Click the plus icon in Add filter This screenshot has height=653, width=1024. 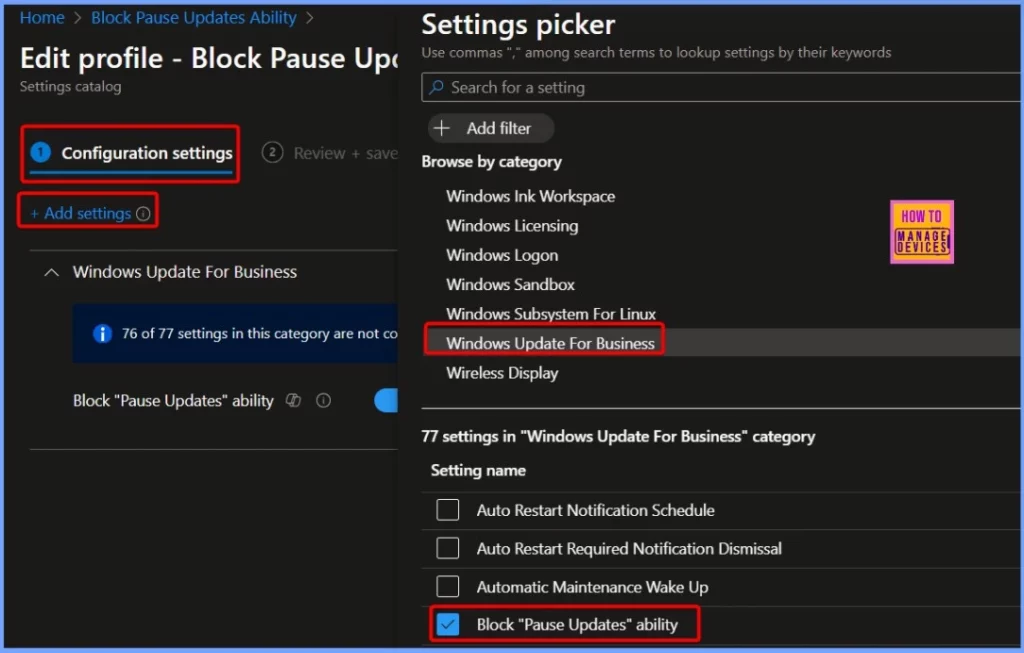(x=442, y=128)
